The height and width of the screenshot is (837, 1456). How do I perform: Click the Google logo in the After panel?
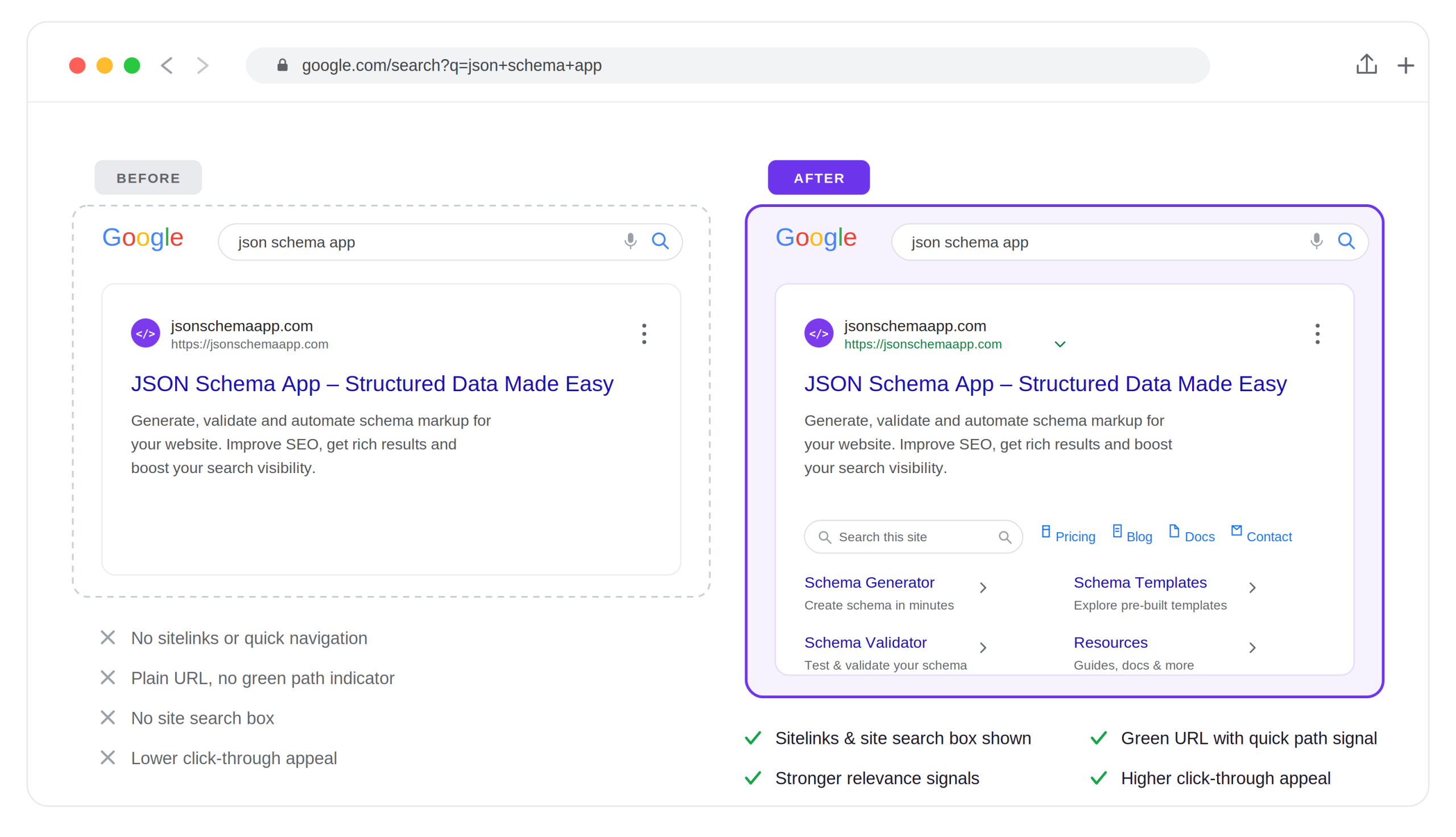point(816,238)
